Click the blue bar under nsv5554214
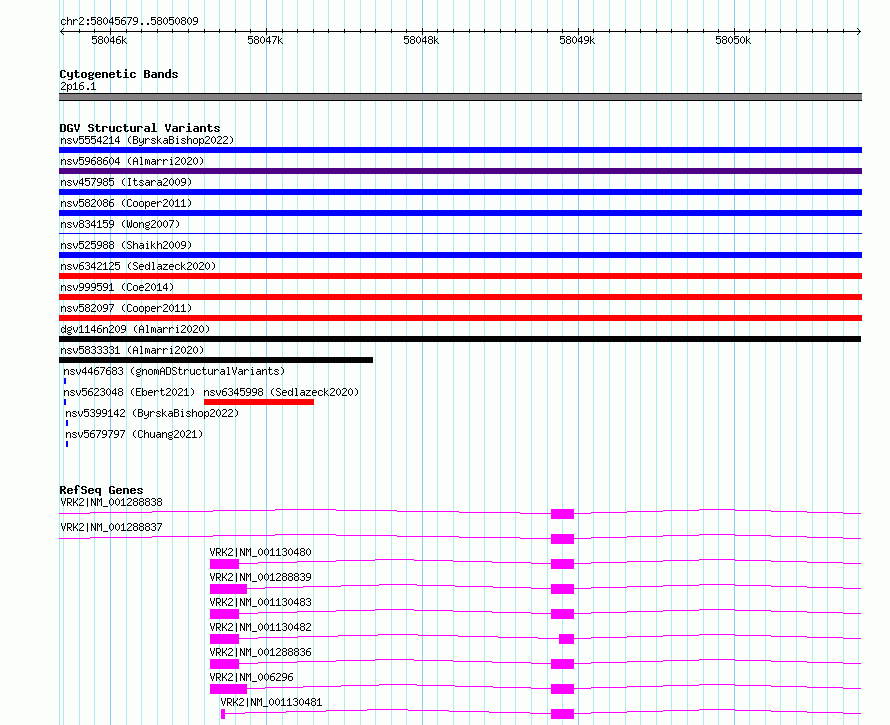 coord(460,150)
